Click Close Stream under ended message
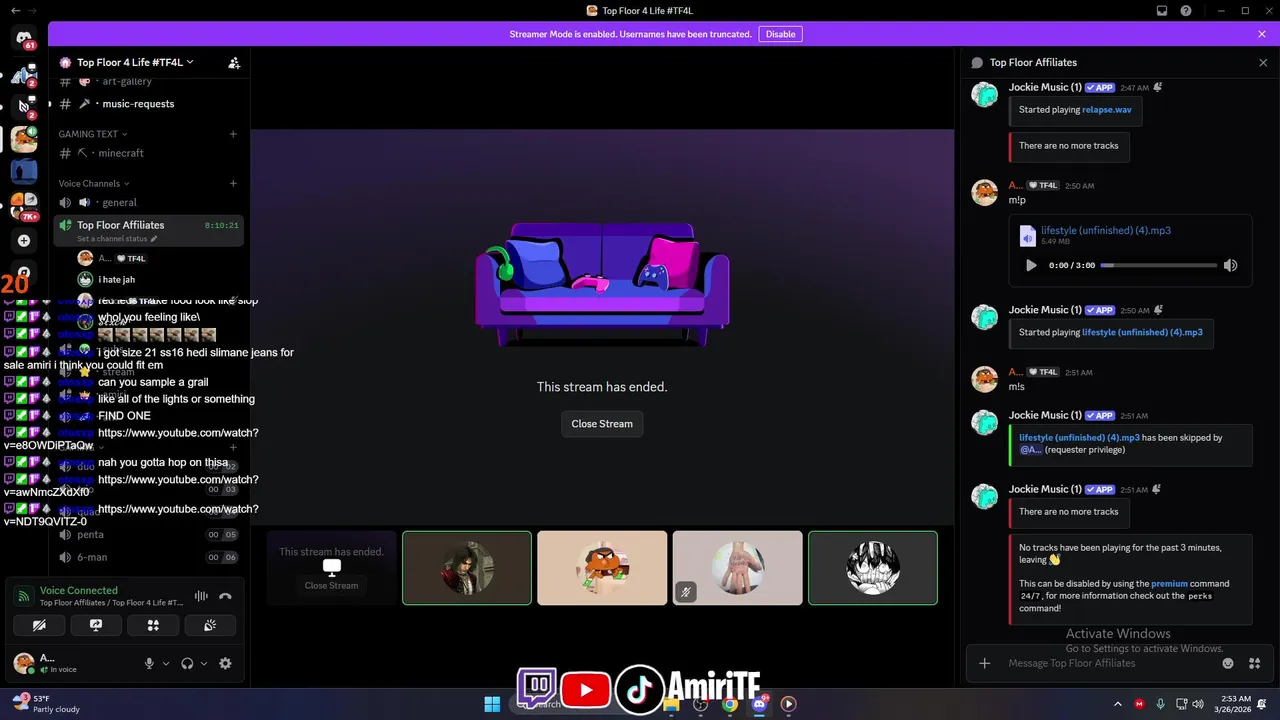This screenshot has width=1280, height=720. (x=602, y=424)
